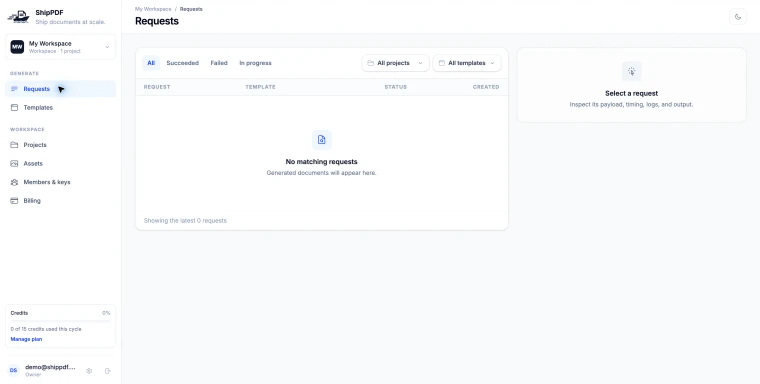
Task: Click the Projects folder icon in sidebar
Action: [14, 145]
